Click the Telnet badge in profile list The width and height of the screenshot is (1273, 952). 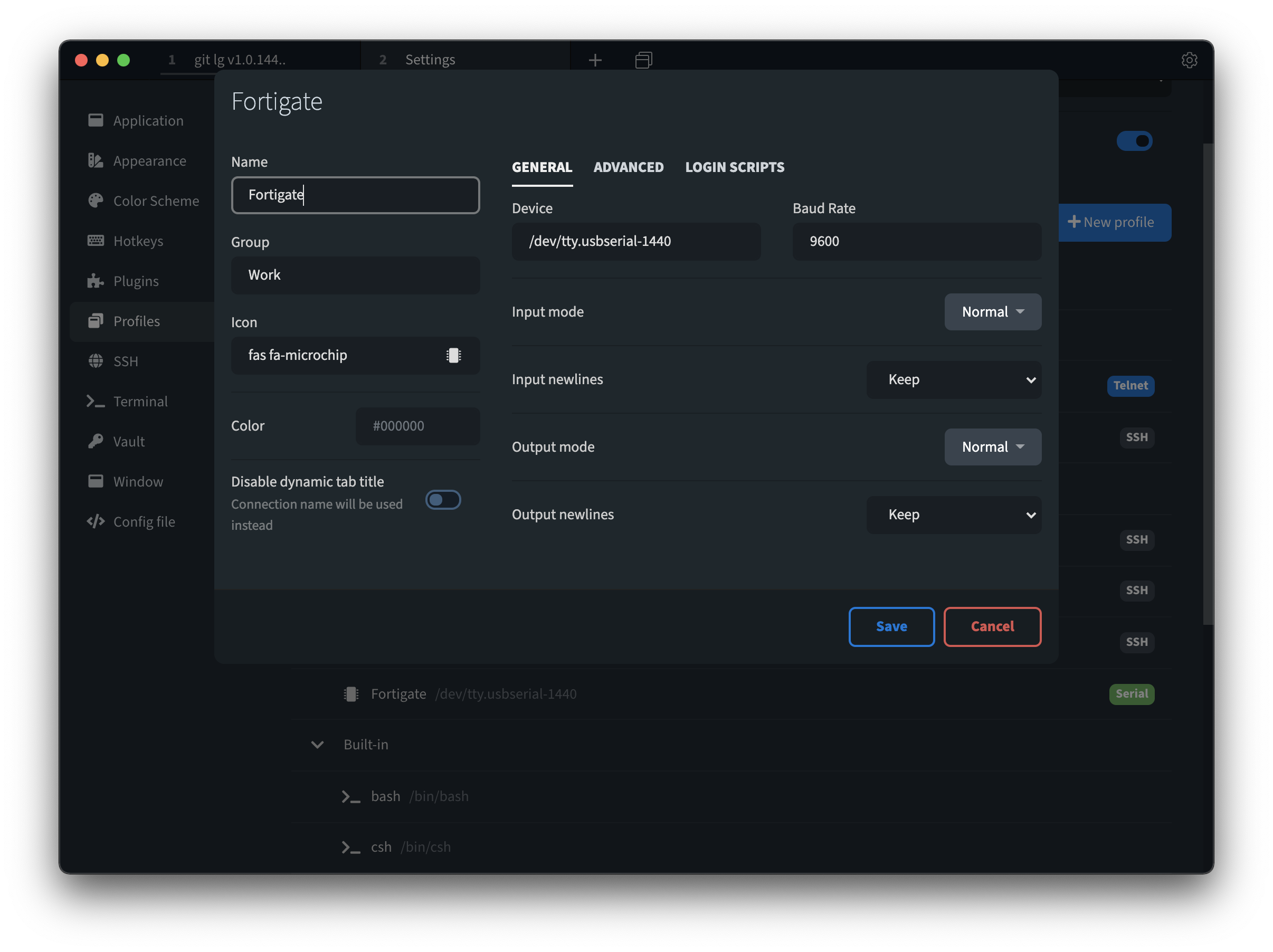tap(1130, 386)
